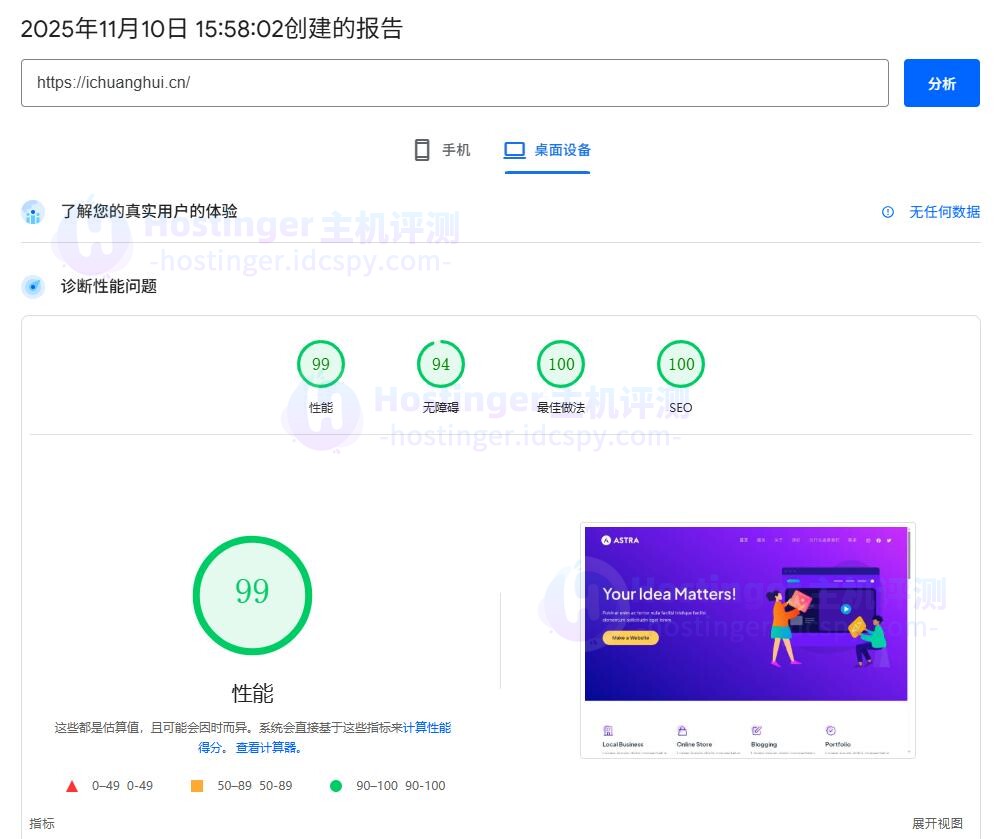Click the URL input field
This screenshot has height=839, width=995.
tap(456, 83)
